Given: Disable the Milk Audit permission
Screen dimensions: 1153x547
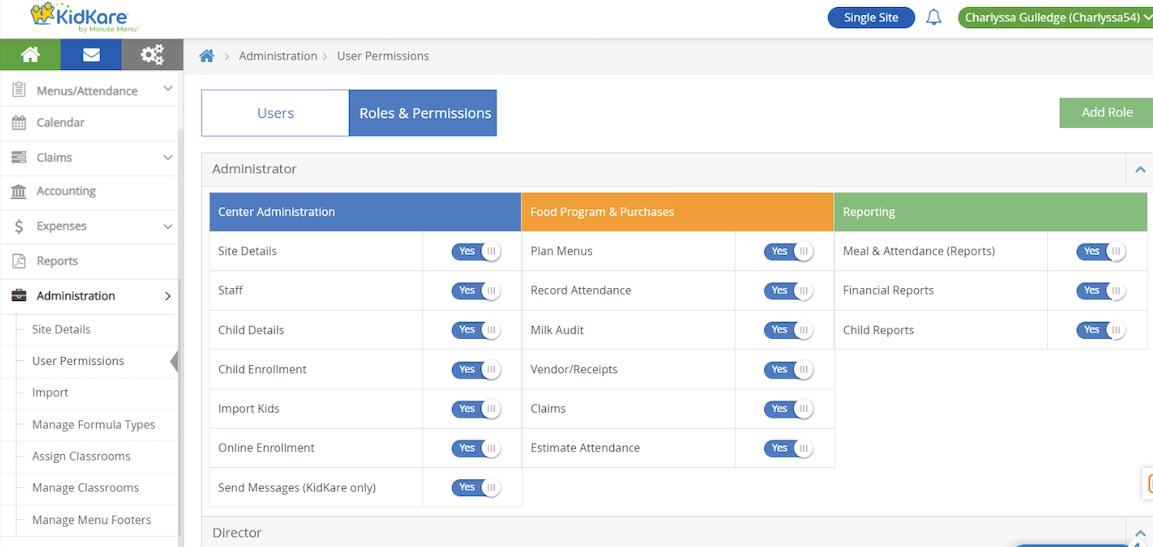Looking at the screenshot, I should pyautogui.click(x=788, y=330).
